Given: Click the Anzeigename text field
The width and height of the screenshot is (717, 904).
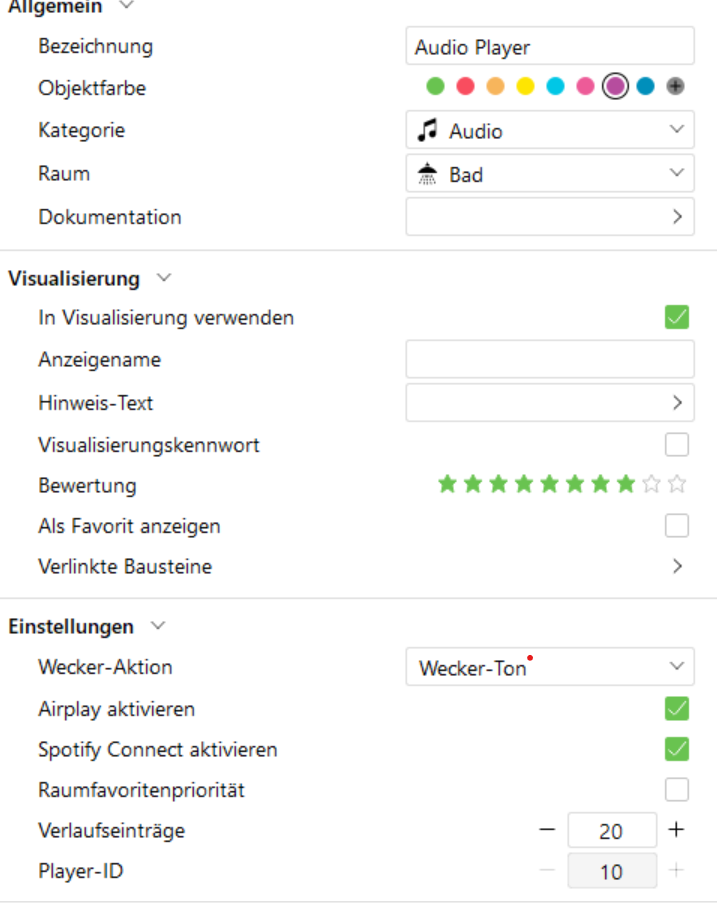Looking at the screenshot, I should (x=550, y=359).
